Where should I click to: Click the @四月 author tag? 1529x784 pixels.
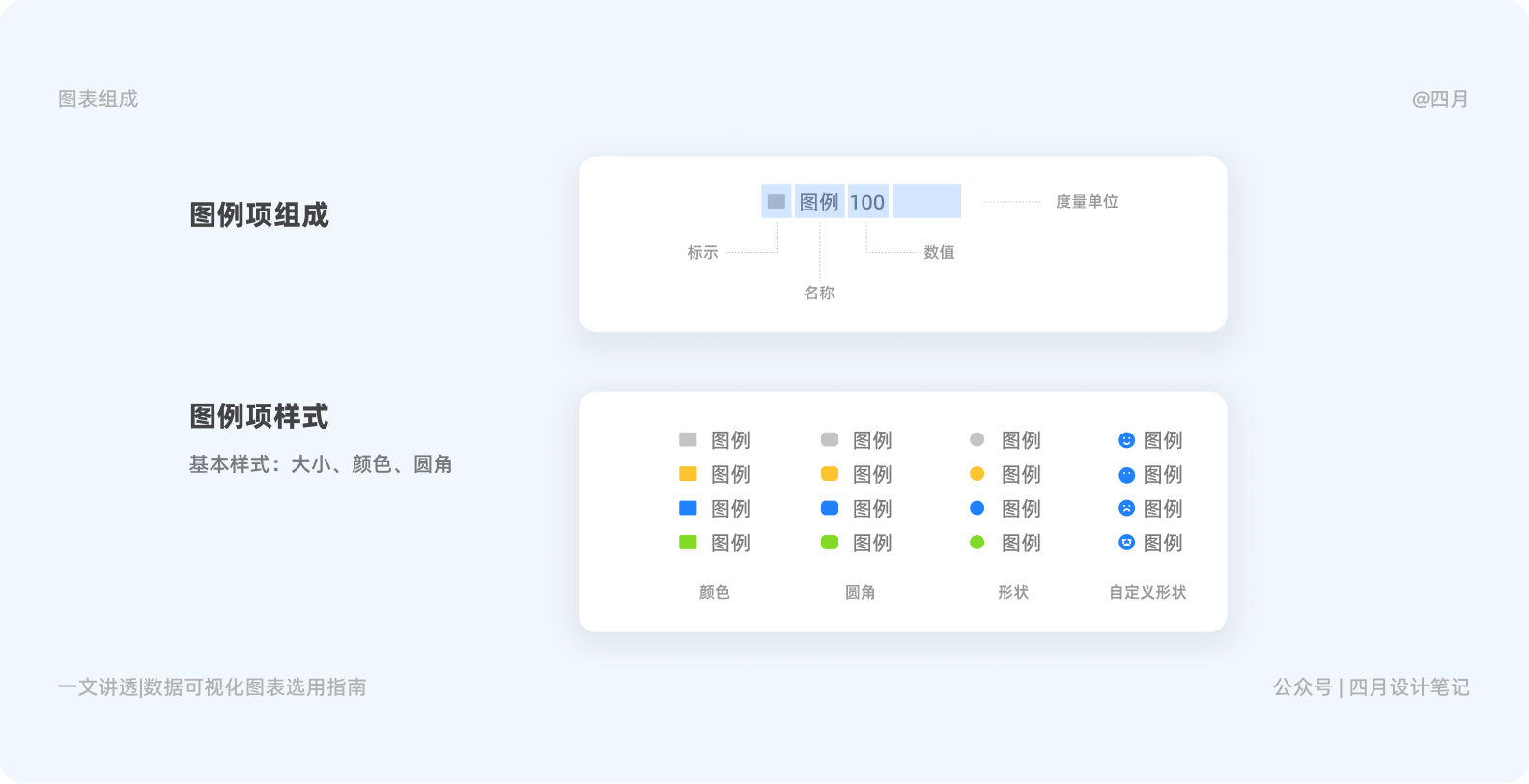tap(1440, 99)
